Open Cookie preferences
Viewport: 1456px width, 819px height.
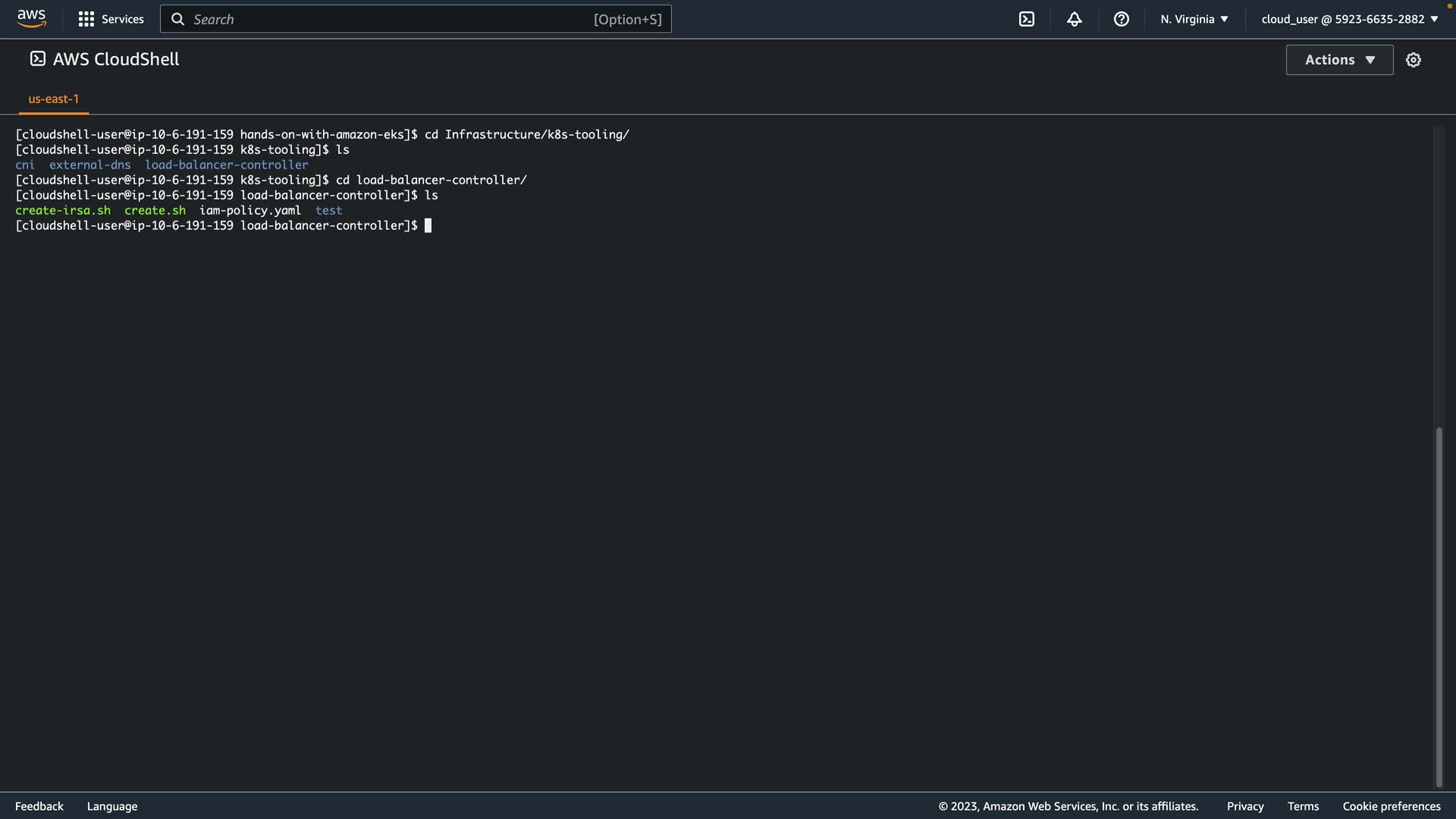[x=1391, y=806]
